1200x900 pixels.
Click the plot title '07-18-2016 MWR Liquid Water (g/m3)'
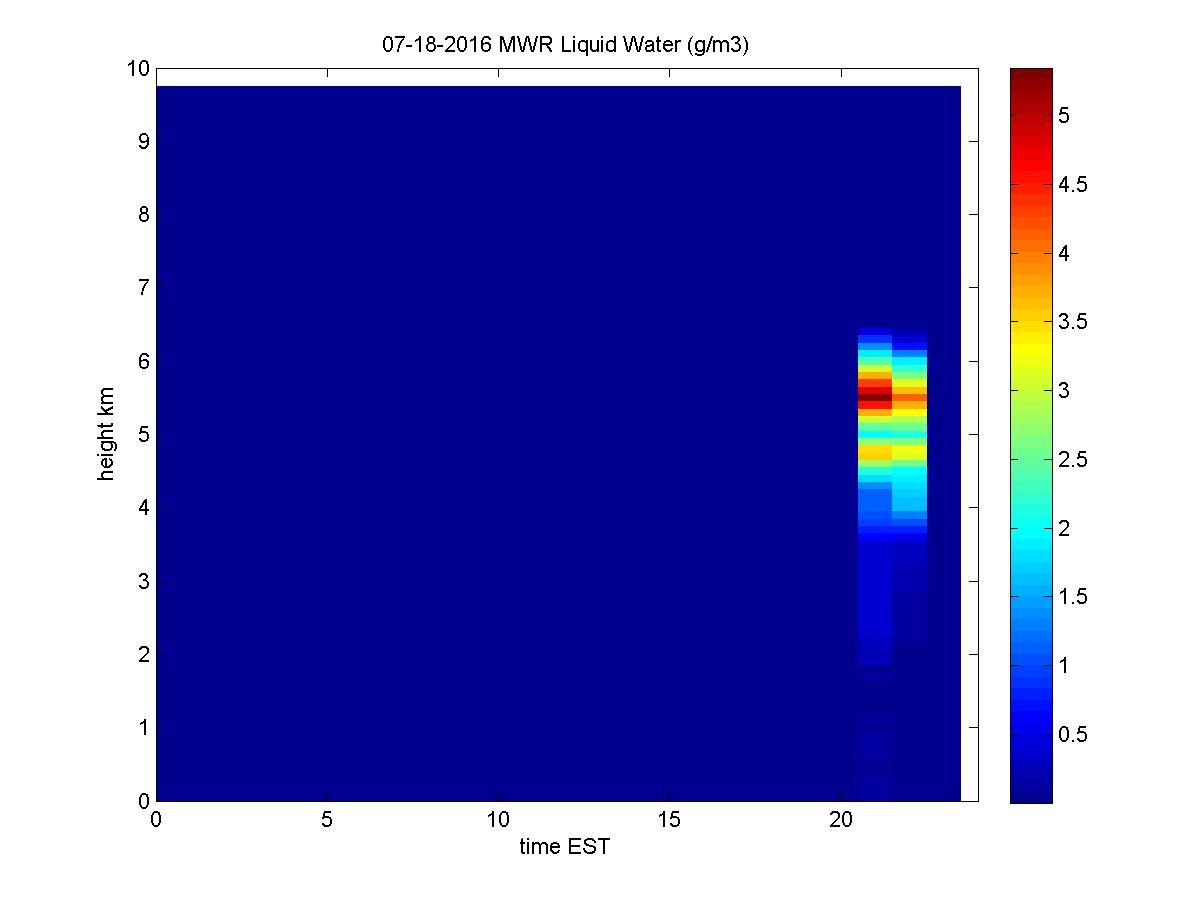tap(566, 43)
